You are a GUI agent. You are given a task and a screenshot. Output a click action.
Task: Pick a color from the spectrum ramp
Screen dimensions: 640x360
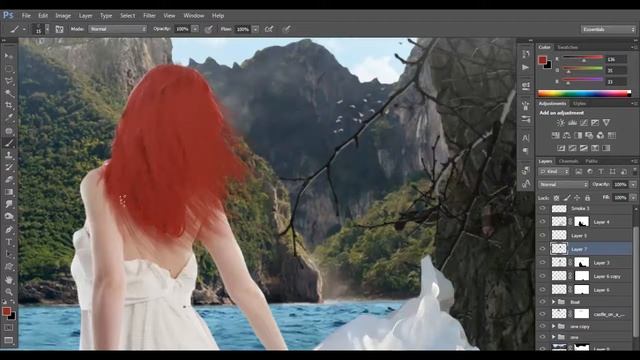point(584,93)
